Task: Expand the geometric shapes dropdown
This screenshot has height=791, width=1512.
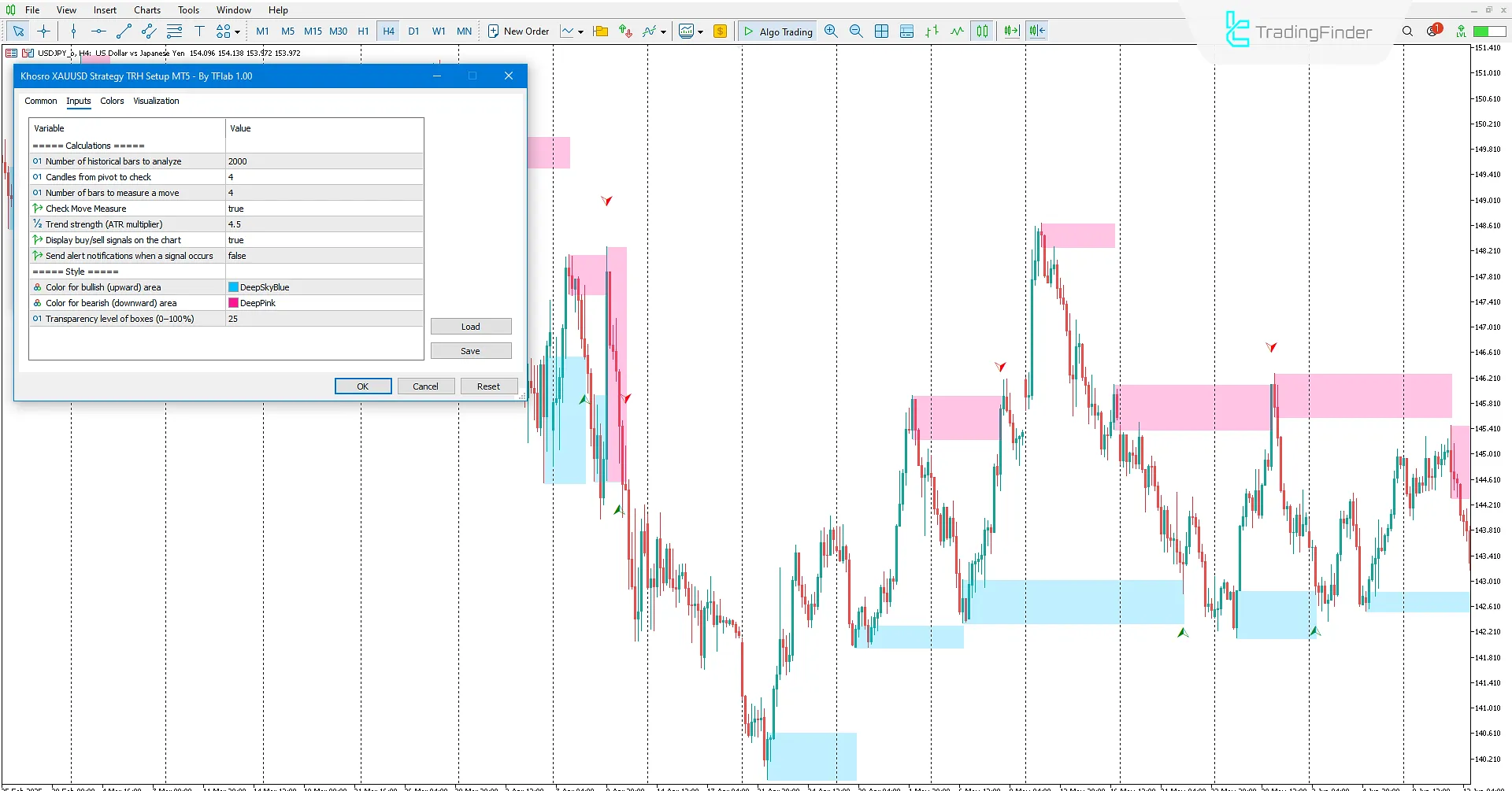Action: click(x=237, y=31)
